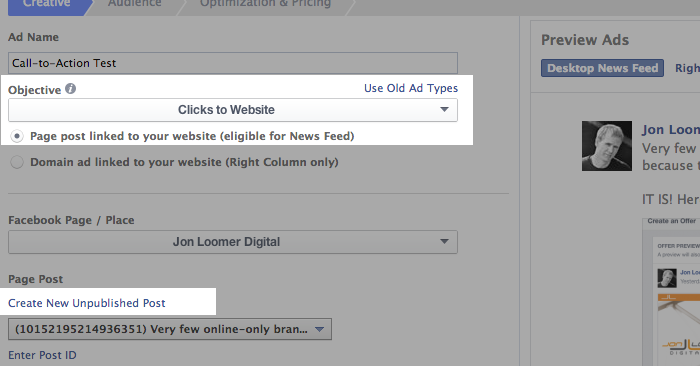Click the Objective label text

[x=34, y=90]
